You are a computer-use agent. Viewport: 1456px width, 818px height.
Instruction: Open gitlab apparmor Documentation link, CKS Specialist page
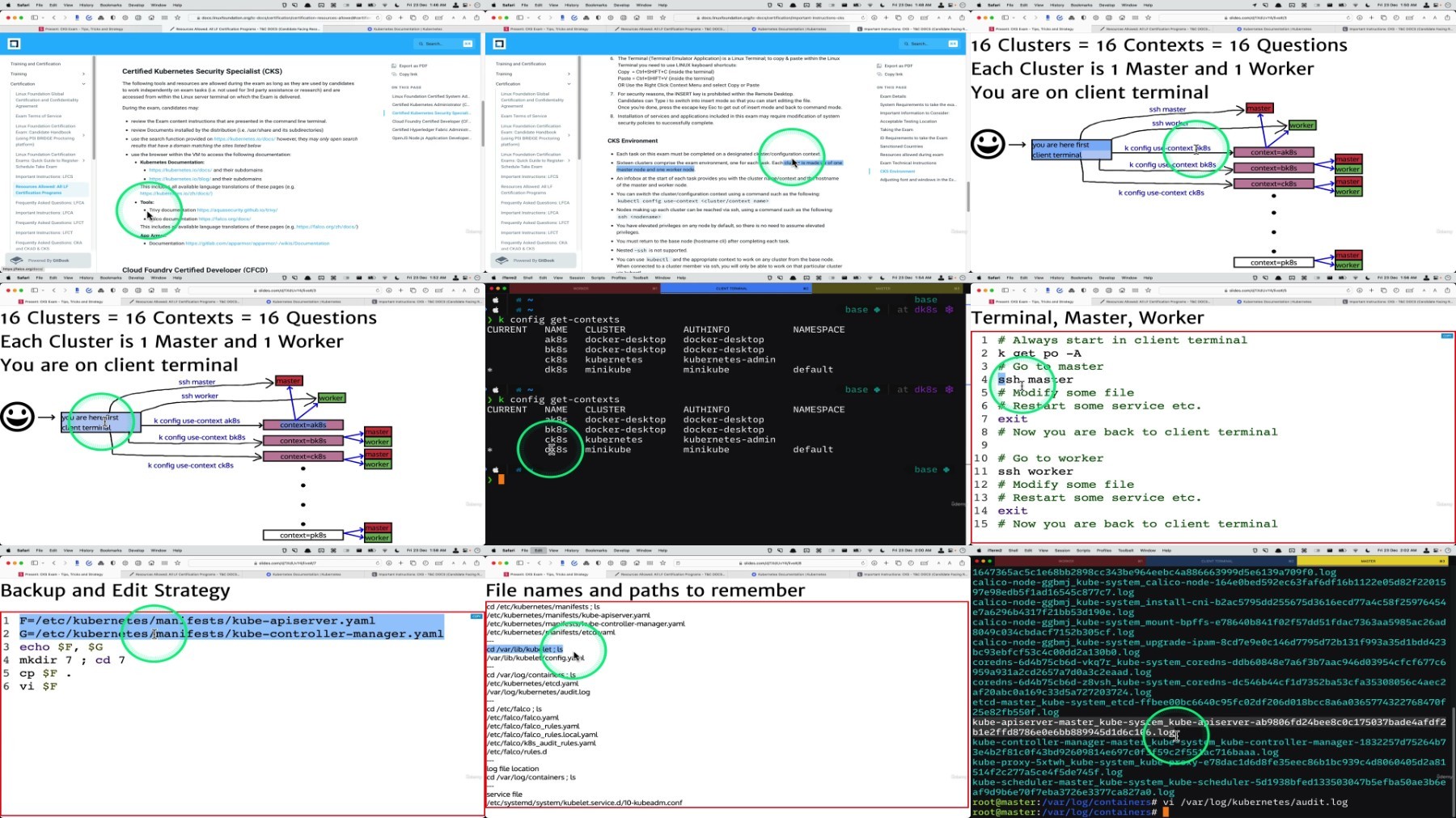pyautogui.click(x=257, y=244)
